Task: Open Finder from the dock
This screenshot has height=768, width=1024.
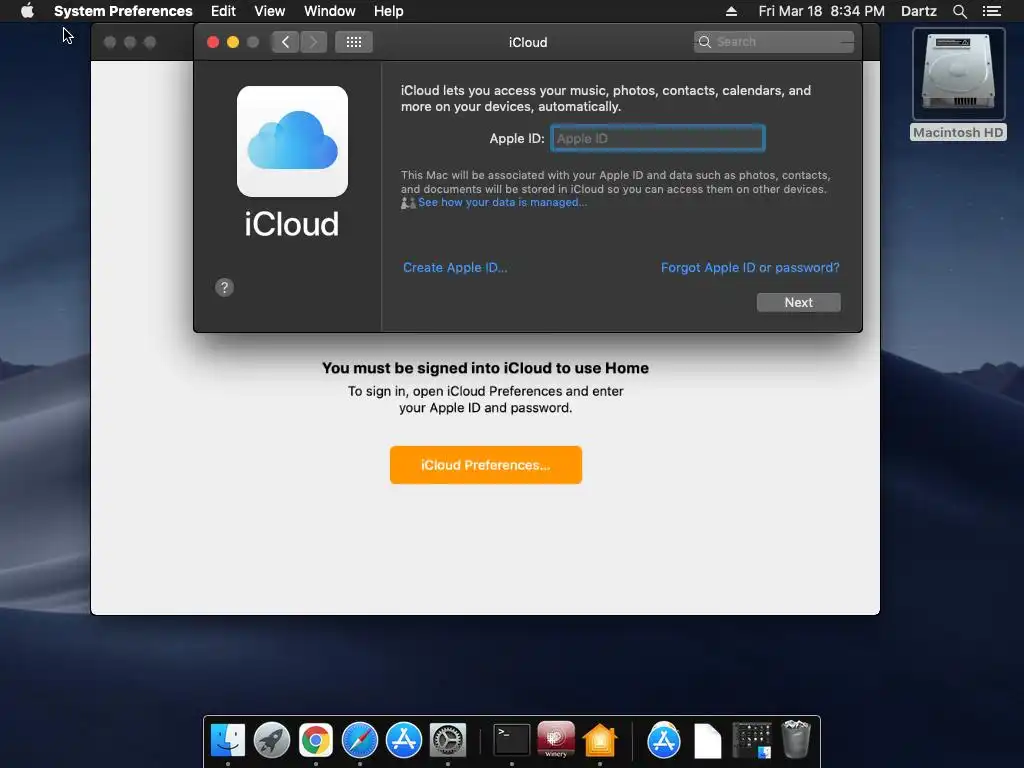Action: pos(228,740)
